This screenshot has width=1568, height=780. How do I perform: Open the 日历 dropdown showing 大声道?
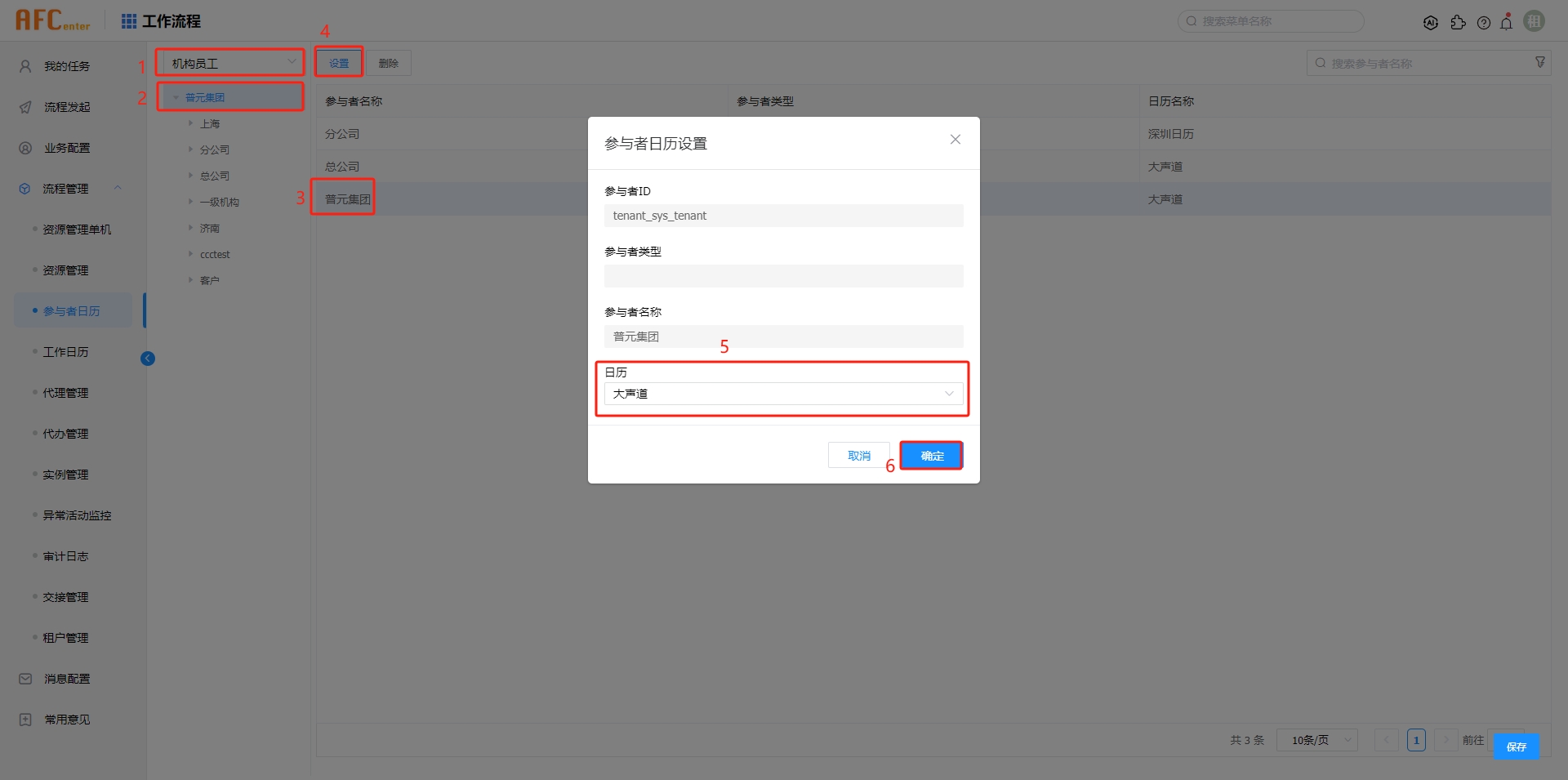[784, 394]
